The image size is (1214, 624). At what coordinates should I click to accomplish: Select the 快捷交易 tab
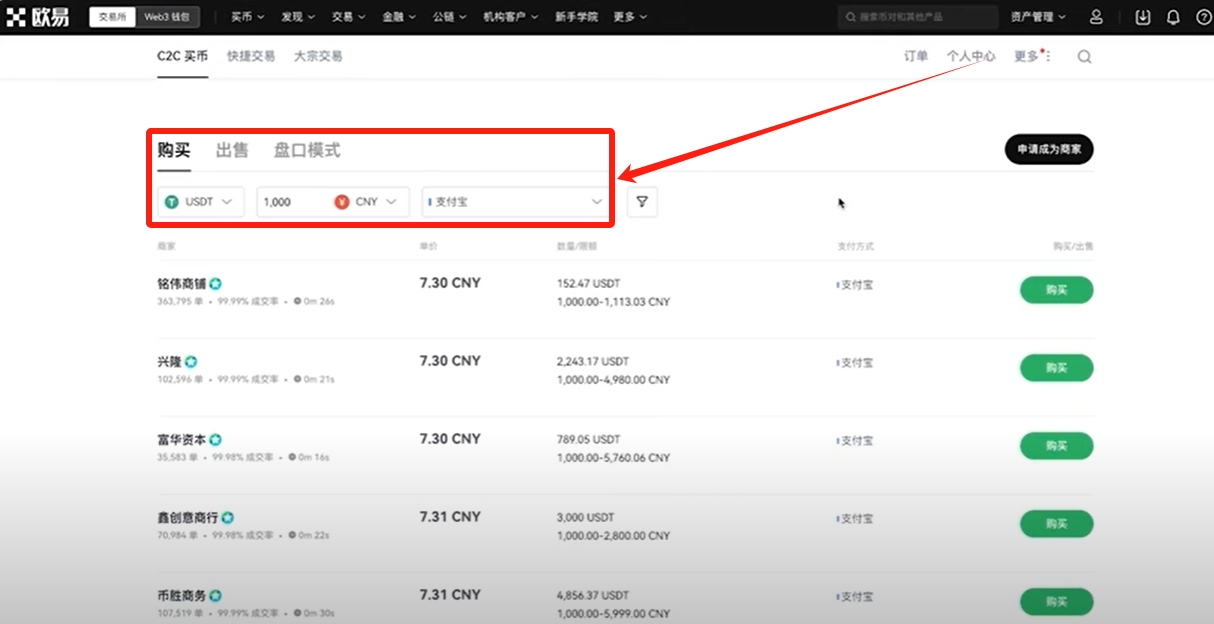pyautogui.click(x=251, y=57)
